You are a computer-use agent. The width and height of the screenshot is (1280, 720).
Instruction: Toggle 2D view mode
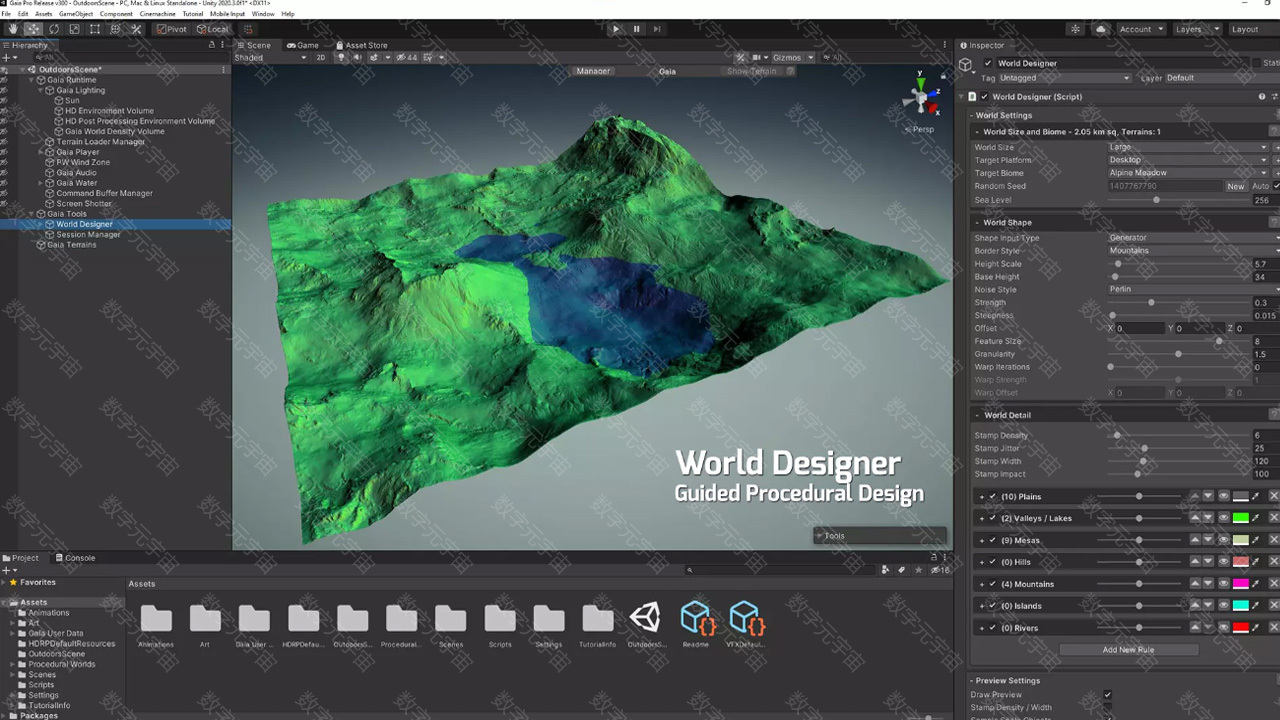click(x=321, y=58)
